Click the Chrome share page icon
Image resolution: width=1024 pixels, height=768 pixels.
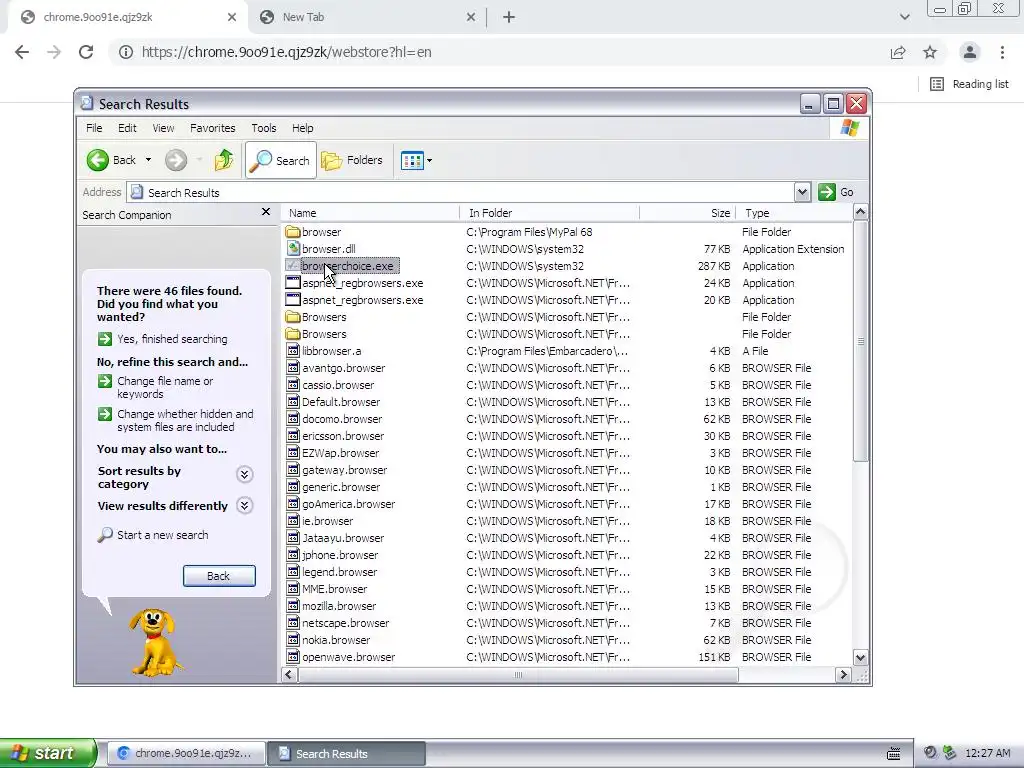[898, 52]
